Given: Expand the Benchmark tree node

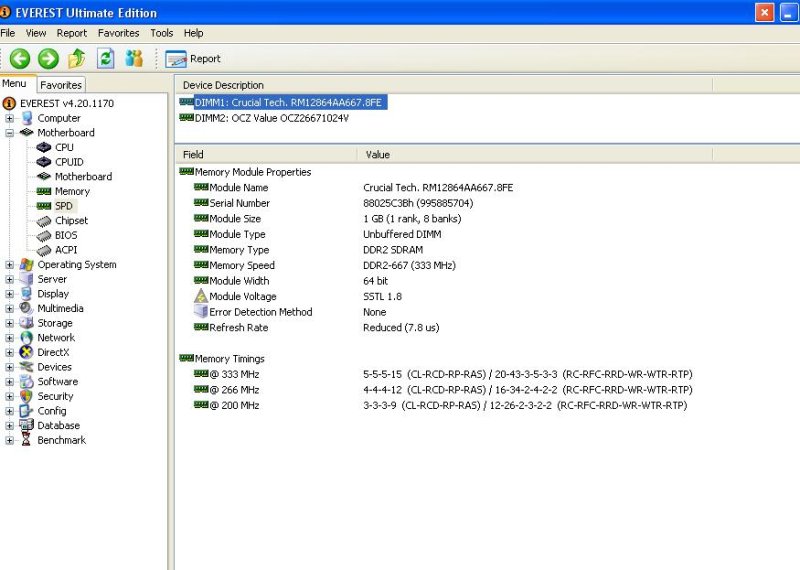Looking at the screenshot, I should 10,441.
